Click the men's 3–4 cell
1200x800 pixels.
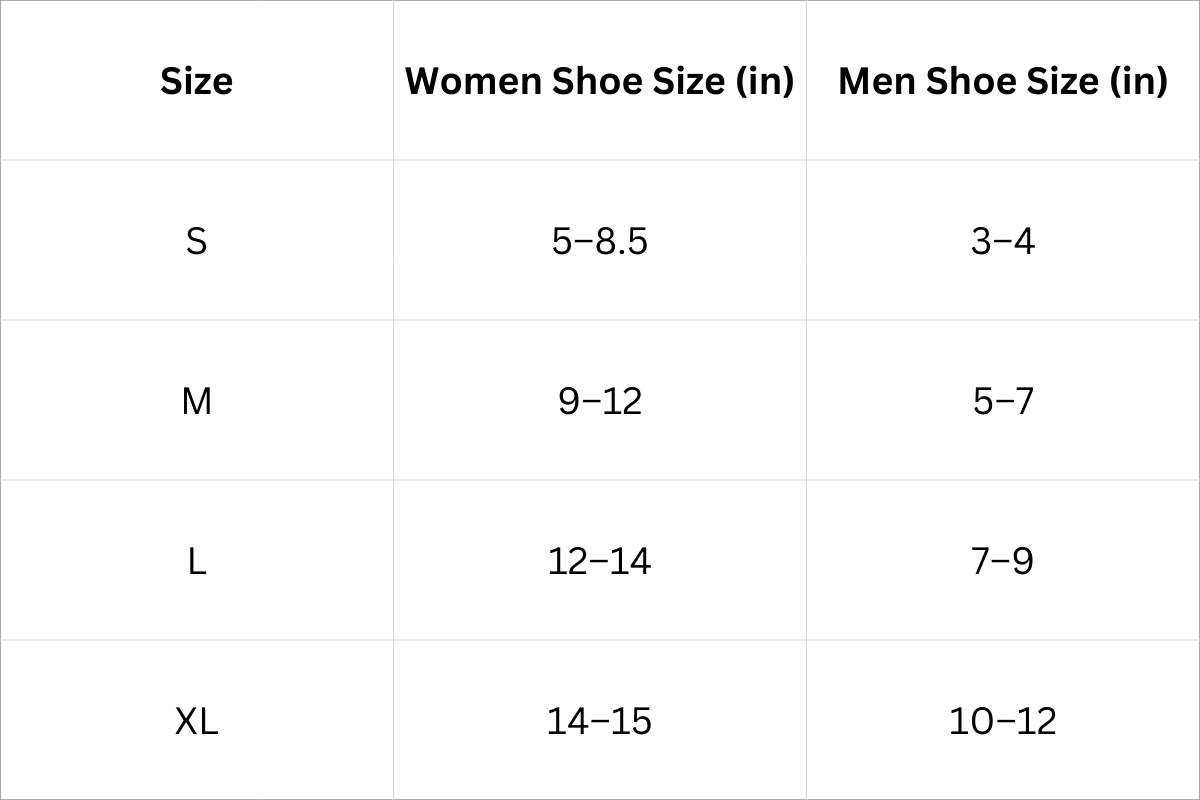click(x=1002, y=241)
